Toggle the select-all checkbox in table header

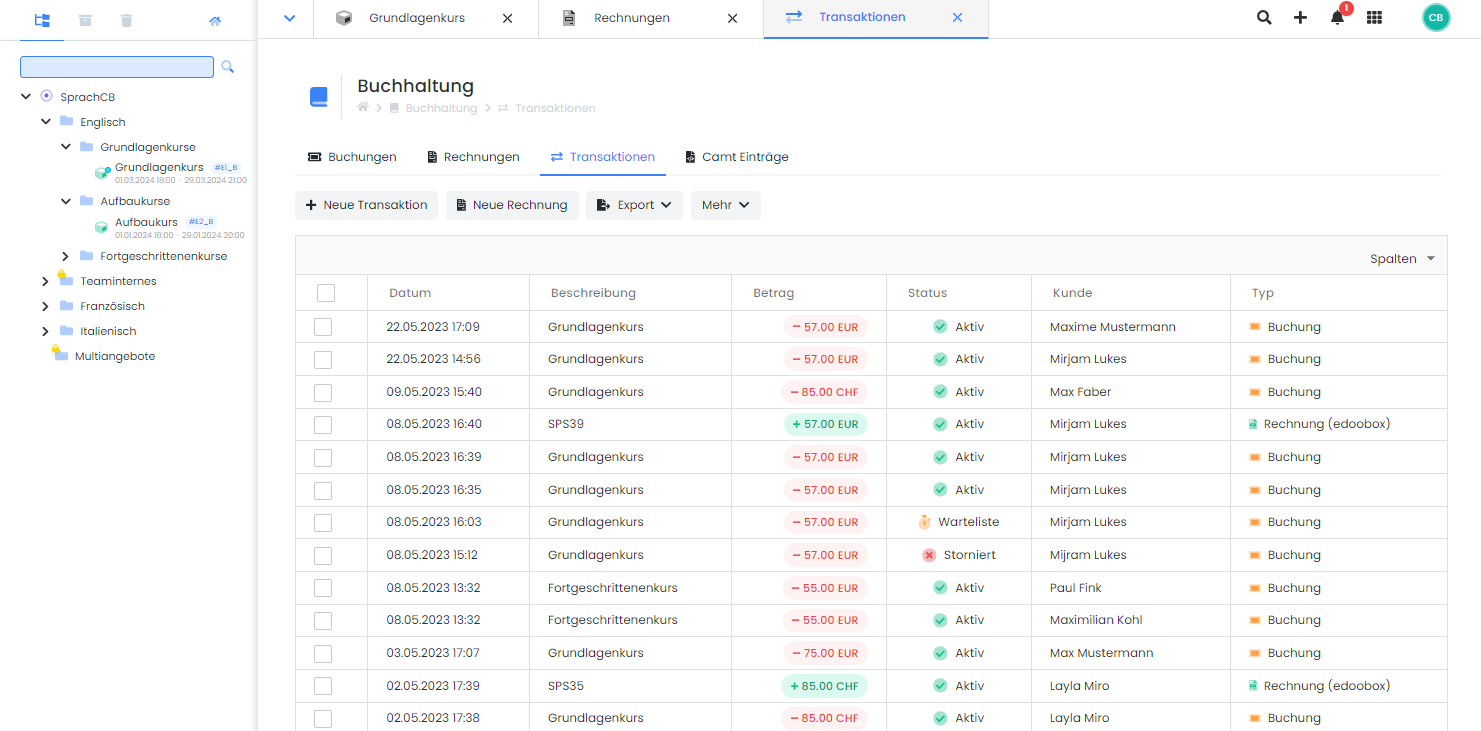click(326, 293)
